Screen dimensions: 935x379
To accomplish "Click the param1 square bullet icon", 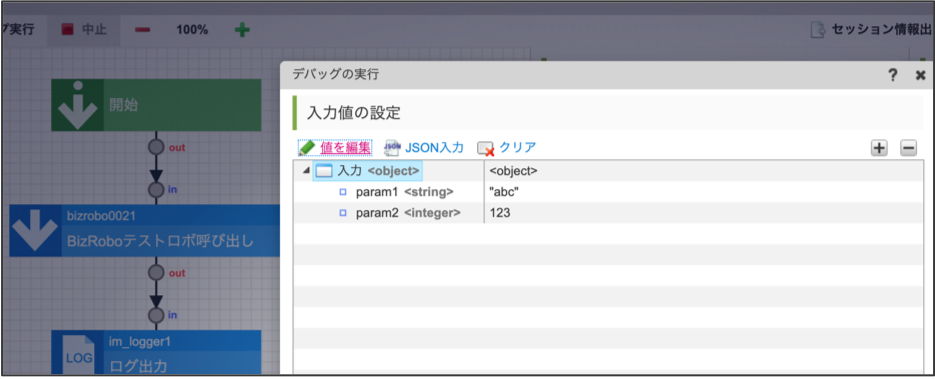I will point(343,192).
